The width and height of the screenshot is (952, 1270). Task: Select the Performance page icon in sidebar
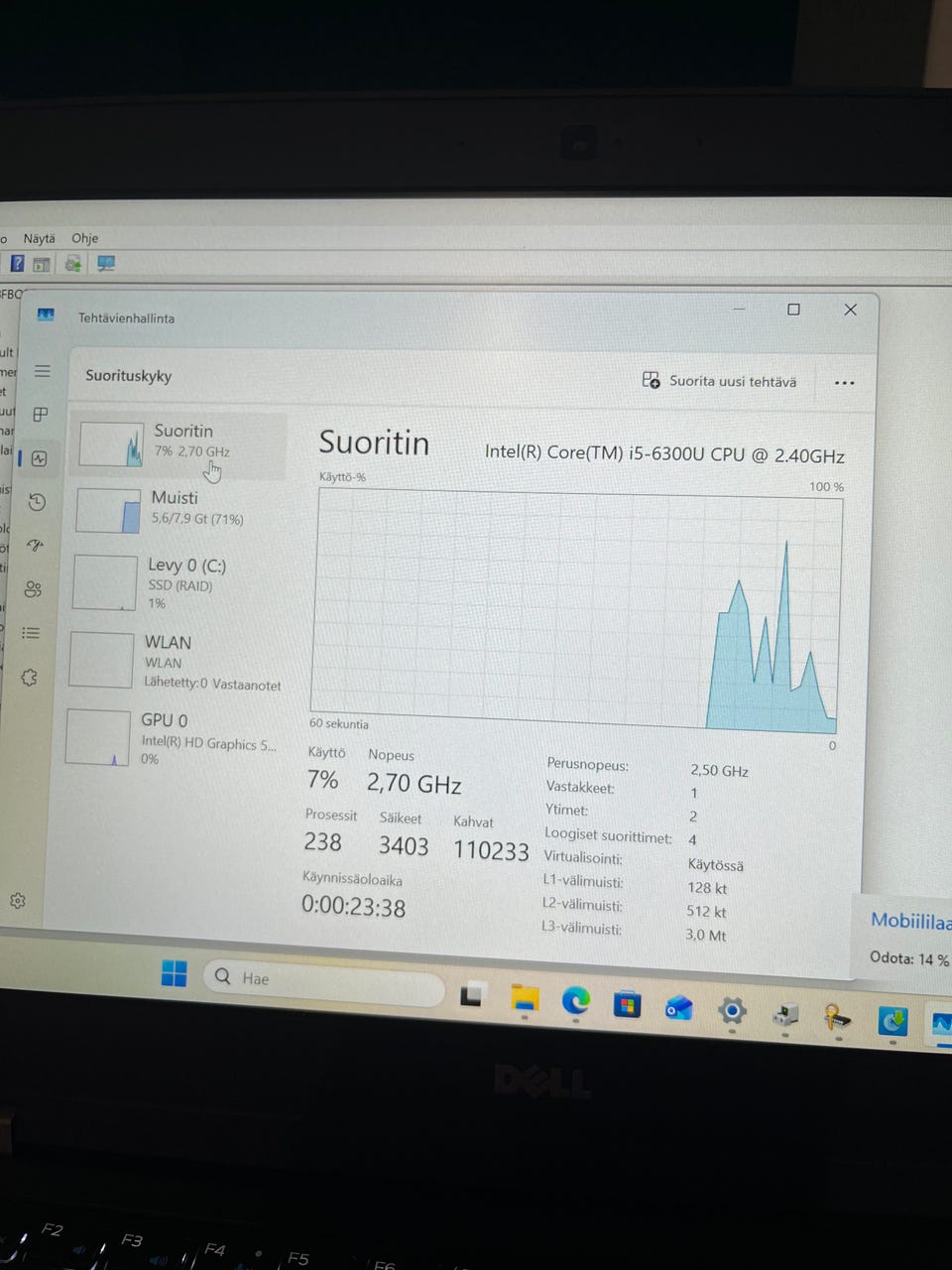tap(39, 458)
